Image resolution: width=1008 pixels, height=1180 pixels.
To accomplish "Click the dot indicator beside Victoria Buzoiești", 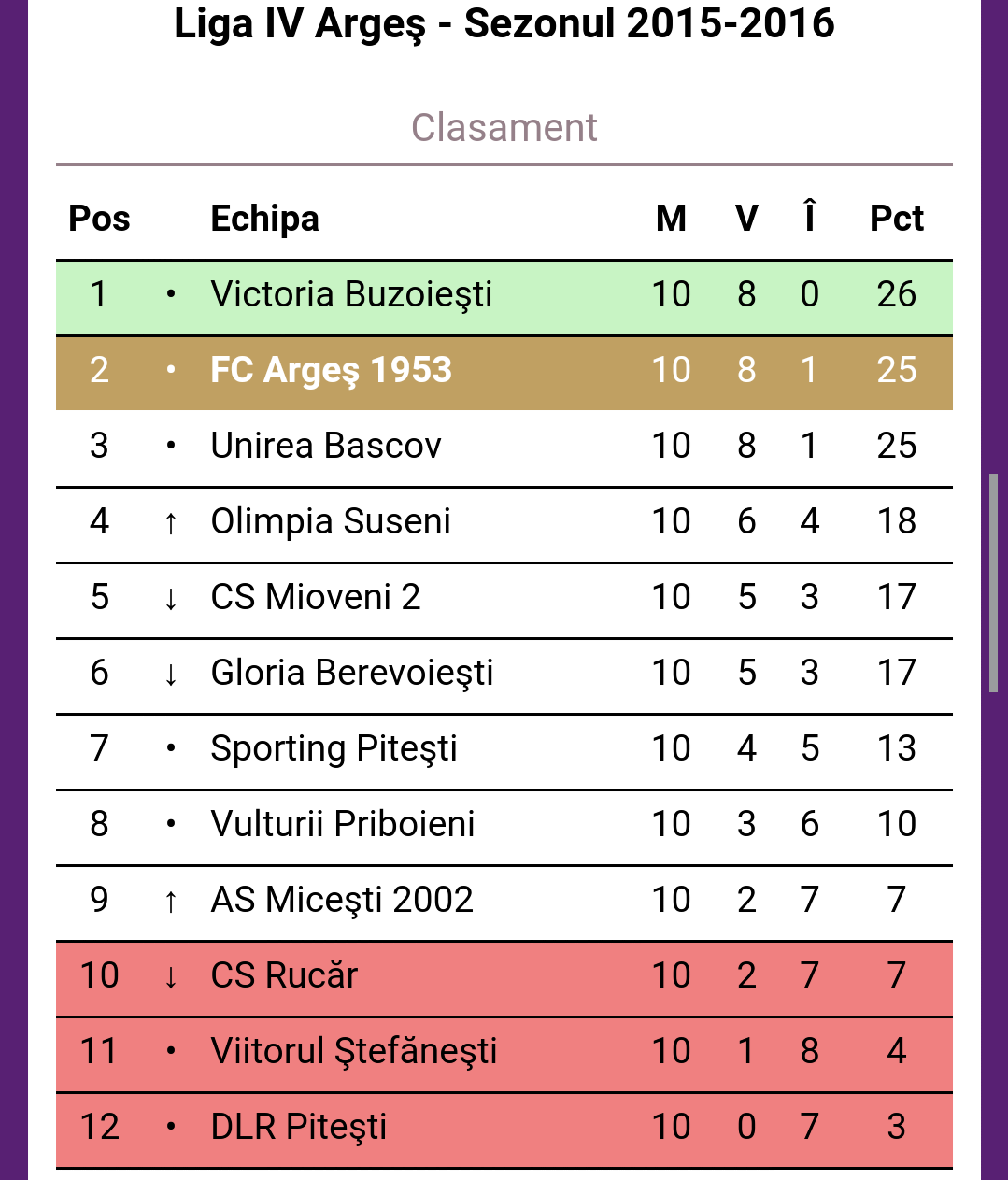I will [x=170, y=294].
